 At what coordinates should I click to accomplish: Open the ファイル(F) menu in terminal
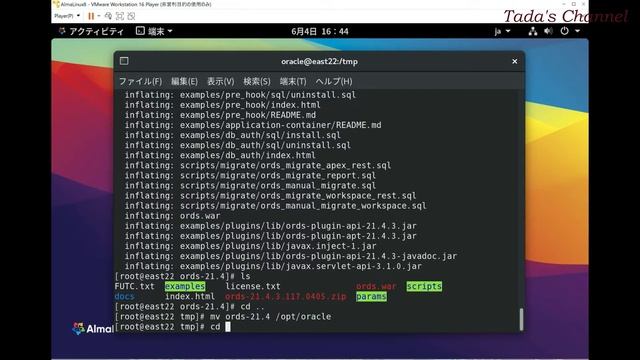pos(140,81)
